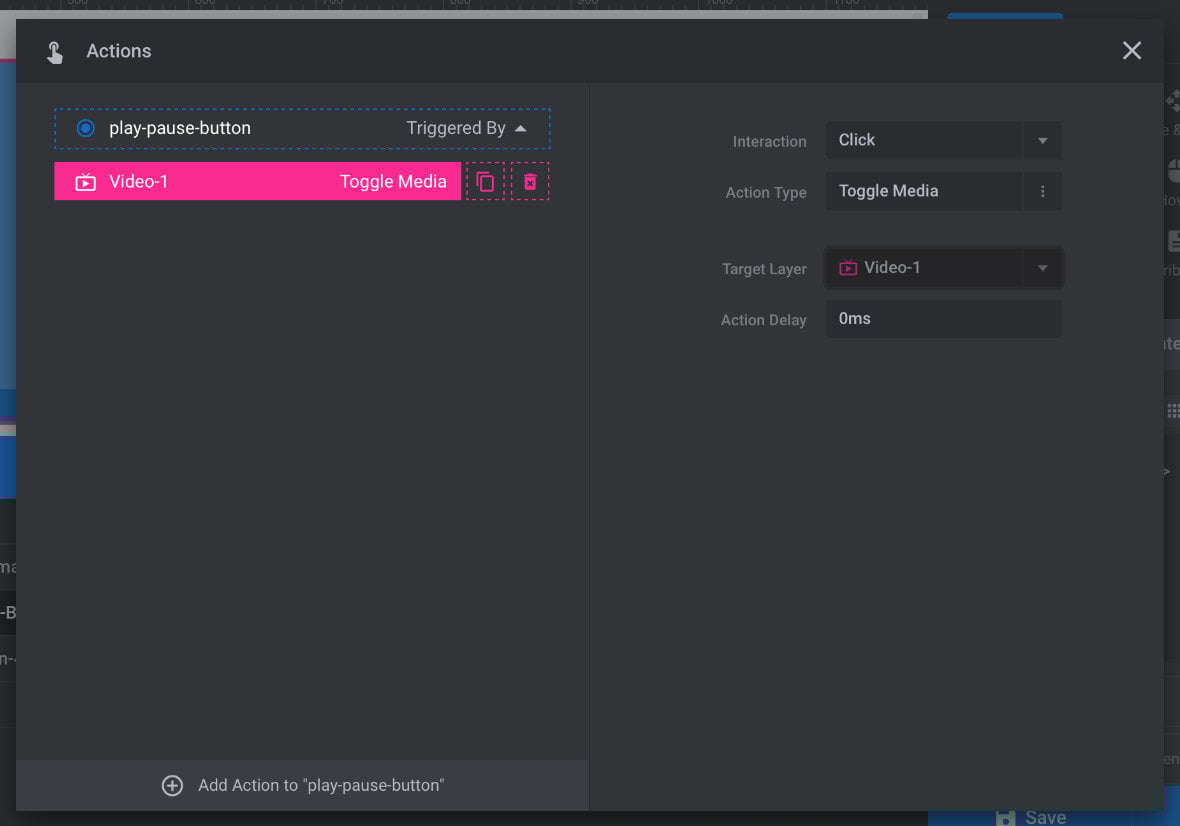Open the Target Layer dropdown Video-1

pyautogui.click(x=944, y=268)
